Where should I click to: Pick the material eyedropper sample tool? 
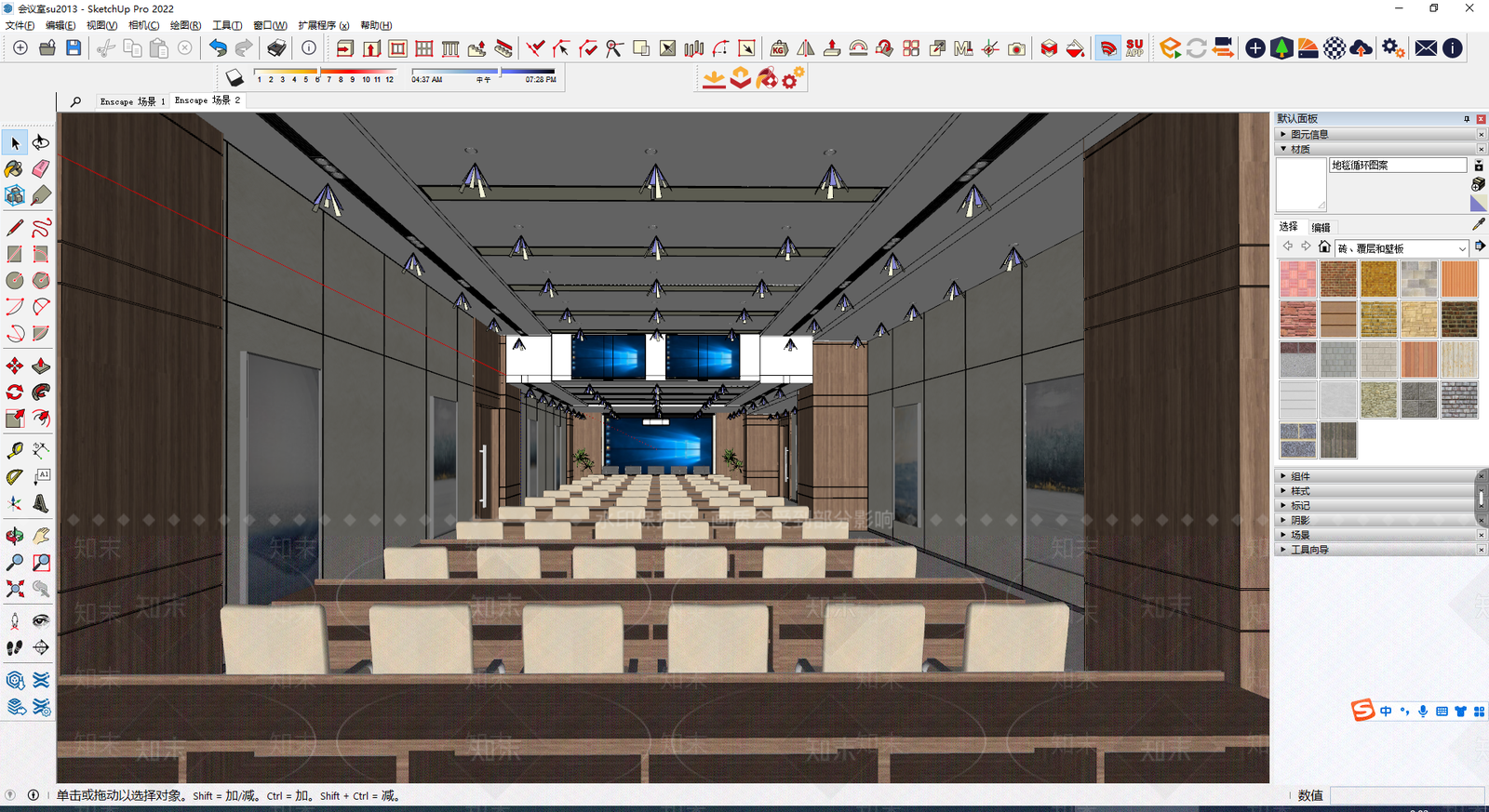click(x=1479, y=224)
